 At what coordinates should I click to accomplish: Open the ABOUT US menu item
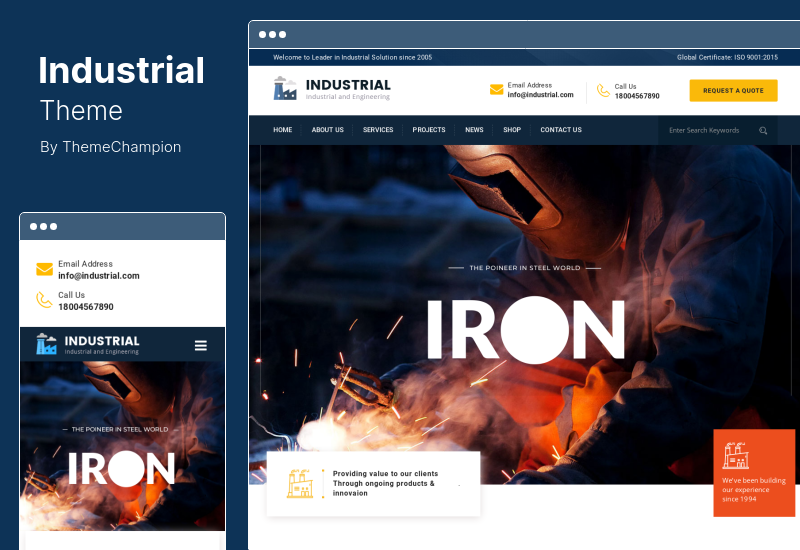coord(328,130)
